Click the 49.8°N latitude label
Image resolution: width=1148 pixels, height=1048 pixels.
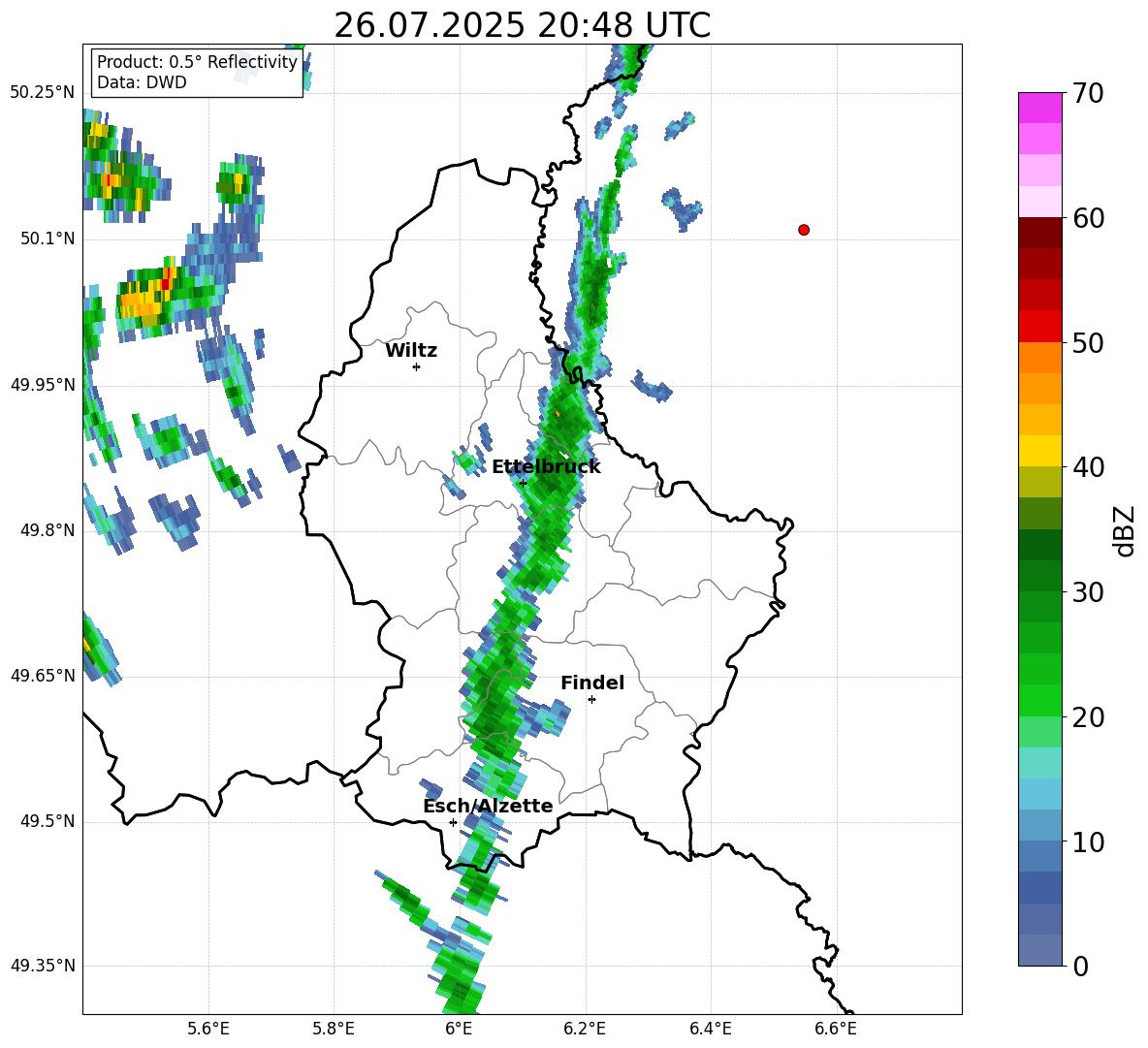pyautogui.click(x=47, y=530)
